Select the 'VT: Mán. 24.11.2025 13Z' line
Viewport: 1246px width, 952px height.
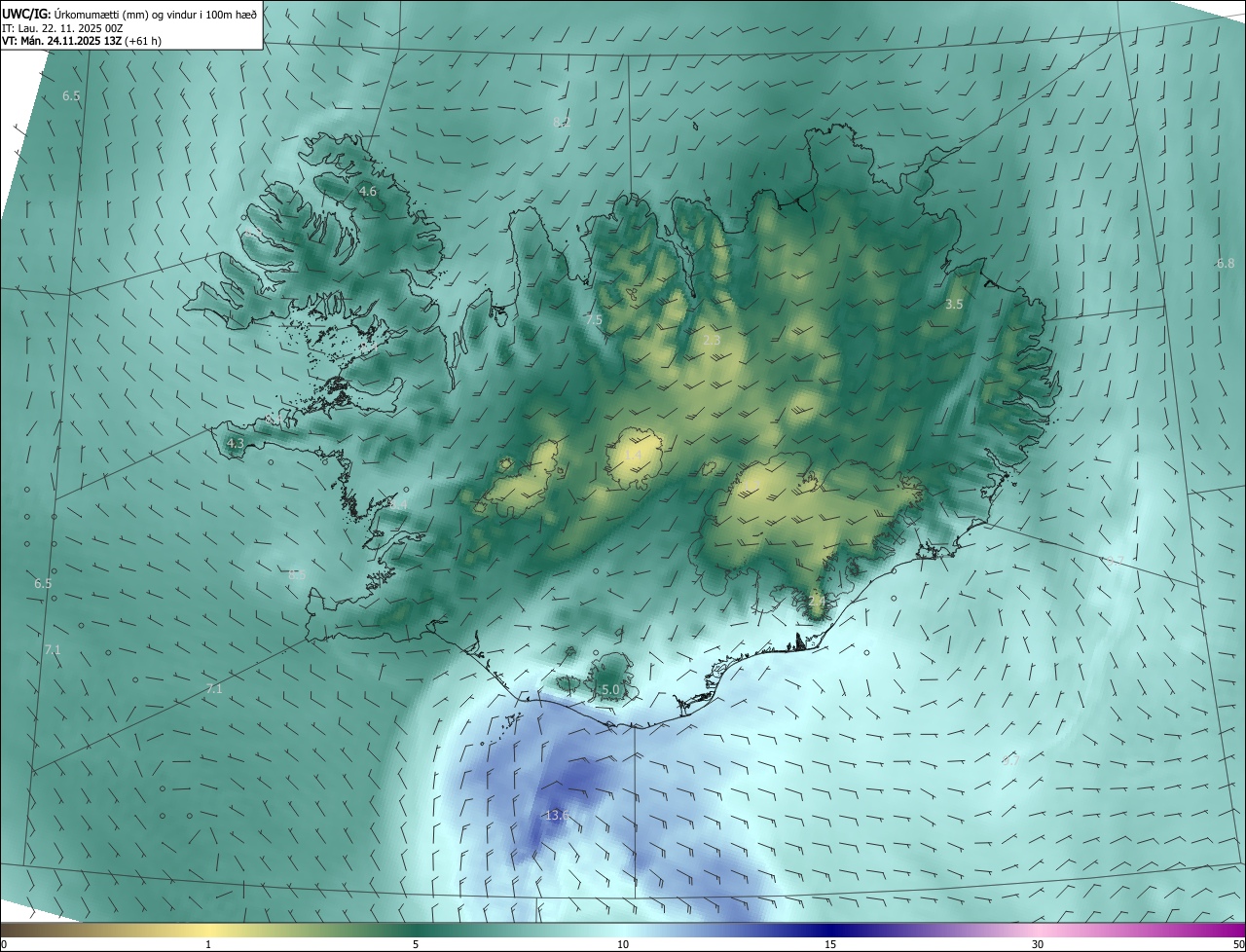pos(61,41)
